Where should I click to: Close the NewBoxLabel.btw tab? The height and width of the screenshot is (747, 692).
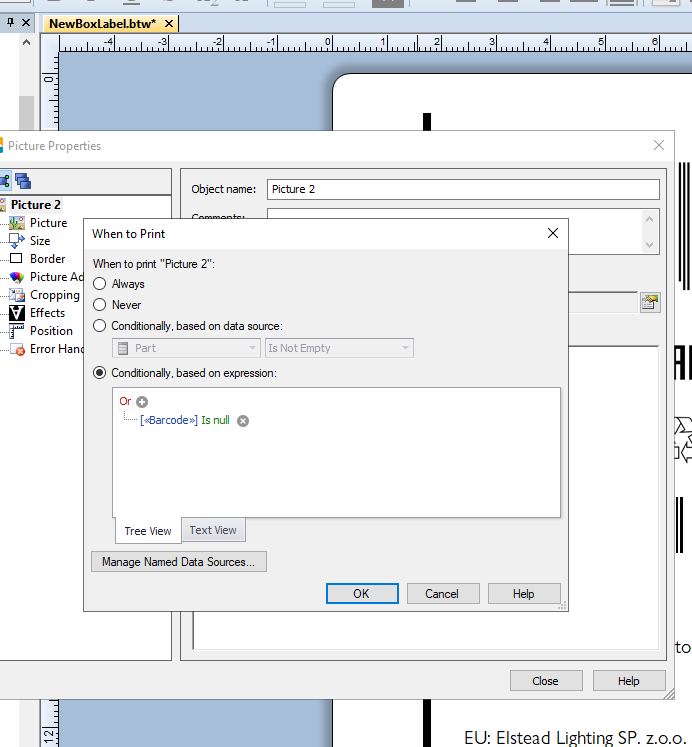tap(169, 24)
